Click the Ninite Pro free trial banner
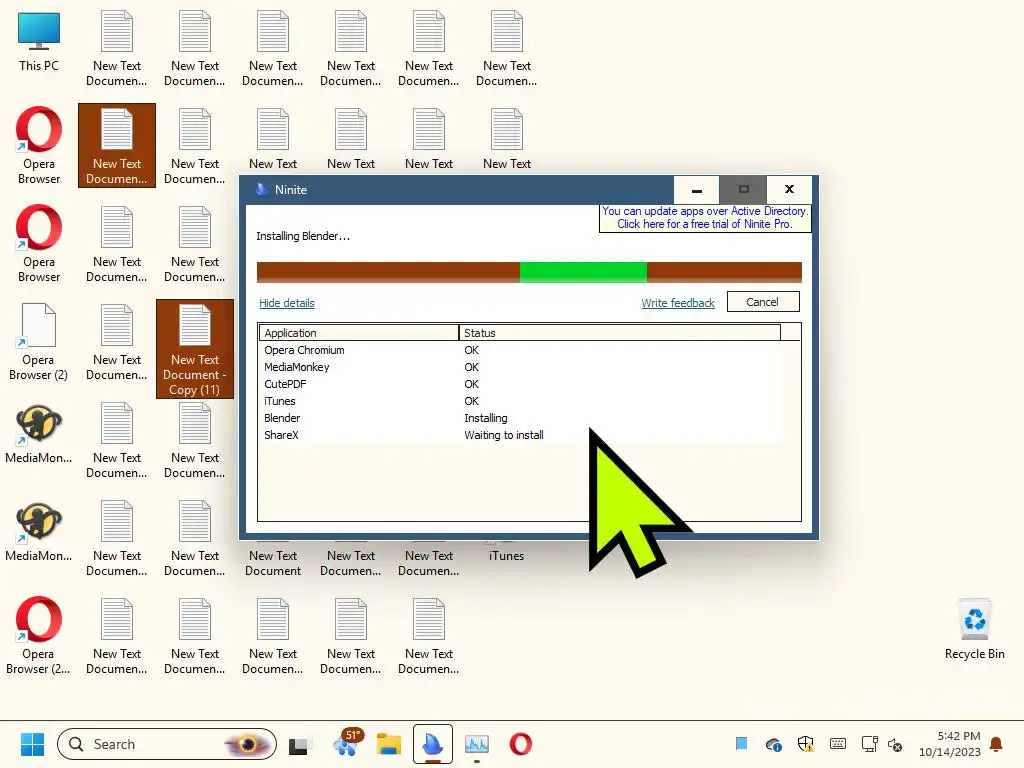This screenshot has height=768, width=1024. pos(705,217)
